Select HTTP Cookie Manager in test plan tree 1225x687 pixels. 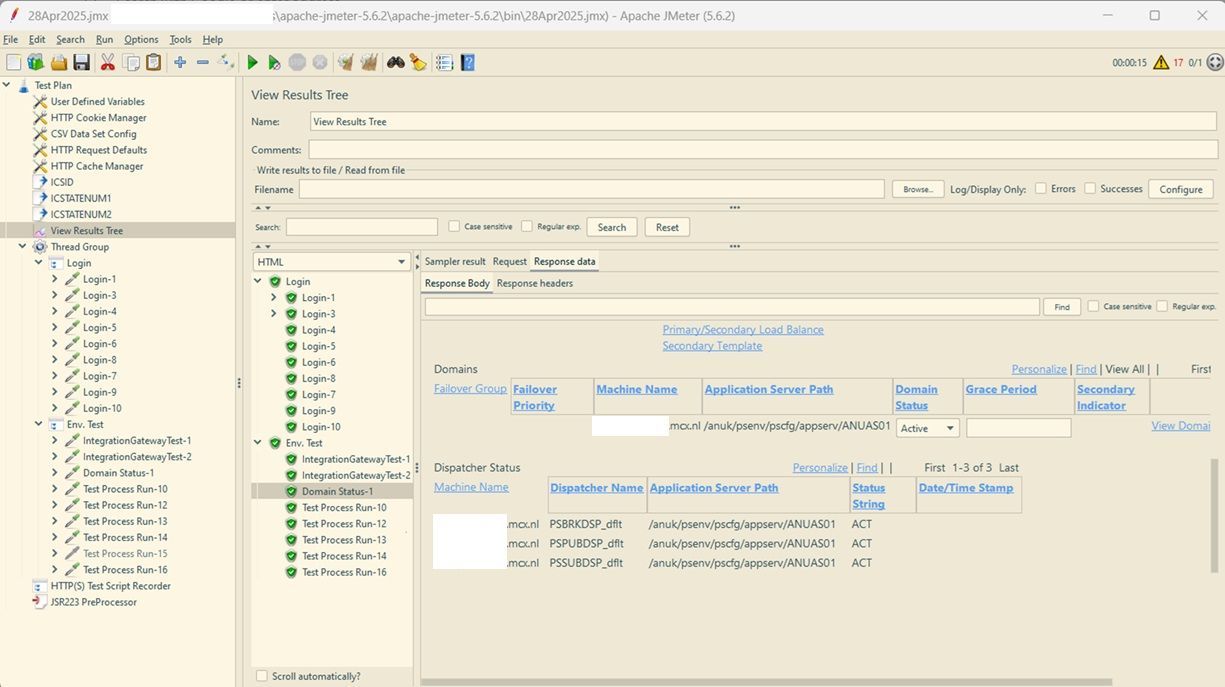98,118
